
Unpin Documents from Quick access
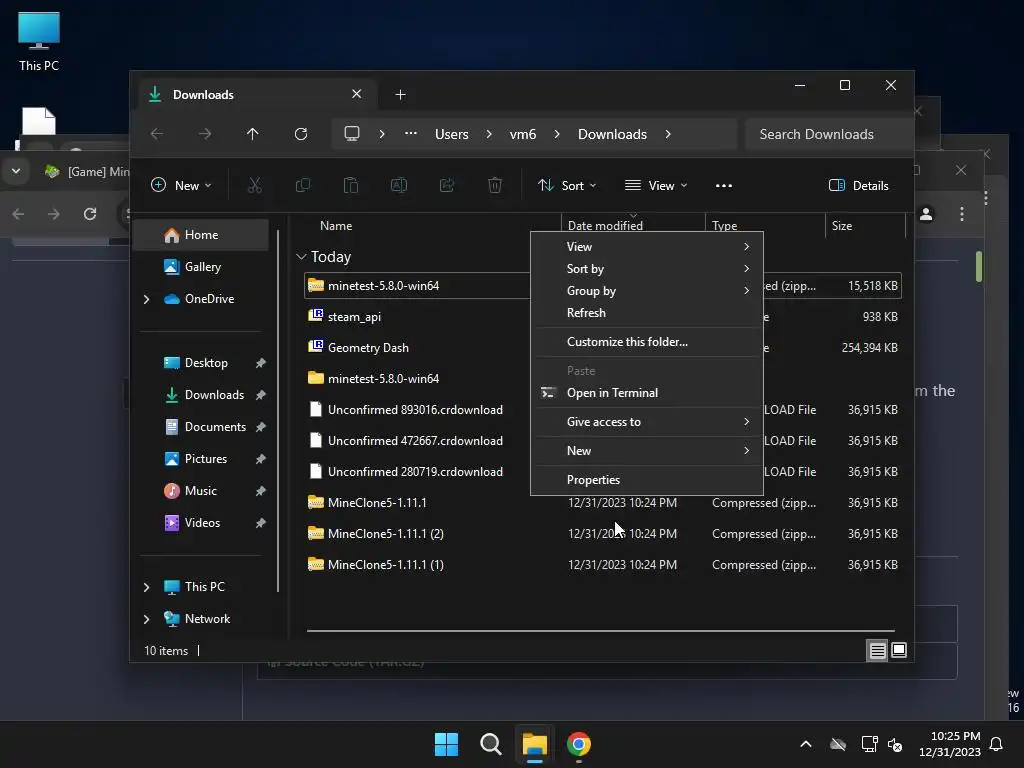tap(261, 427)
